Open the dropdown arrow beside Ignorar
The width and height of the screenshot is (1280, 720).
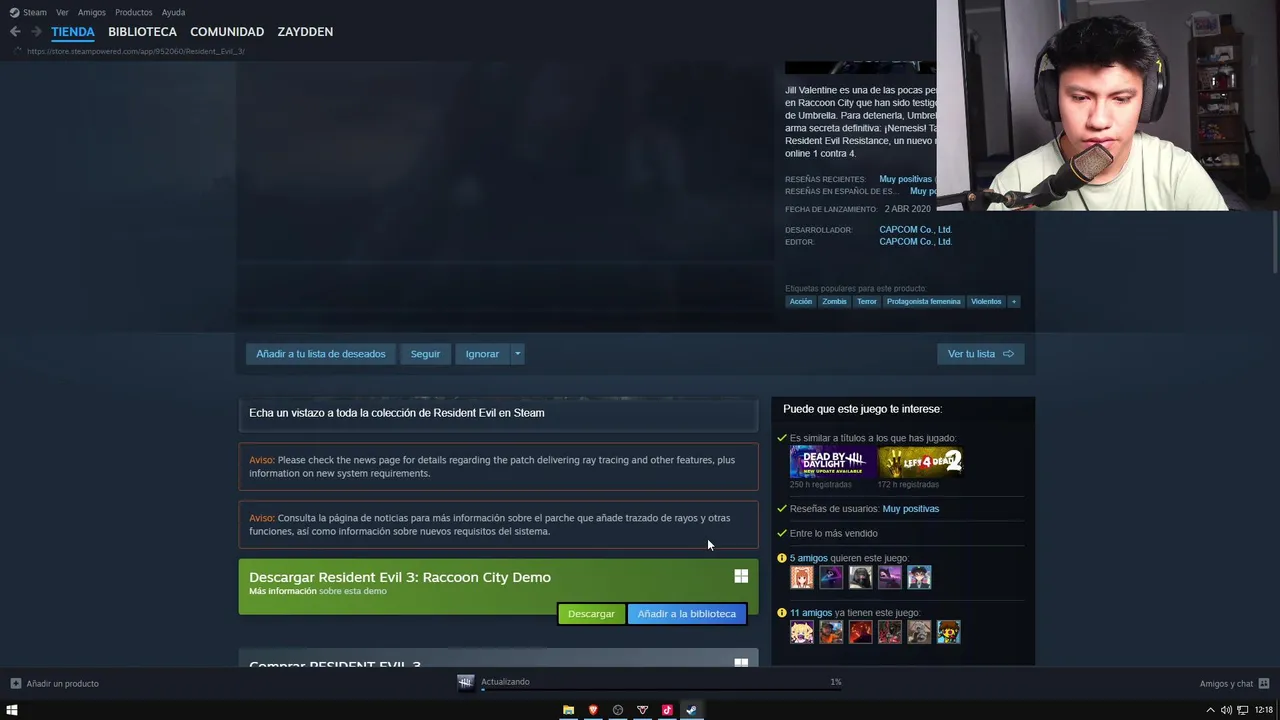(517, 354)
